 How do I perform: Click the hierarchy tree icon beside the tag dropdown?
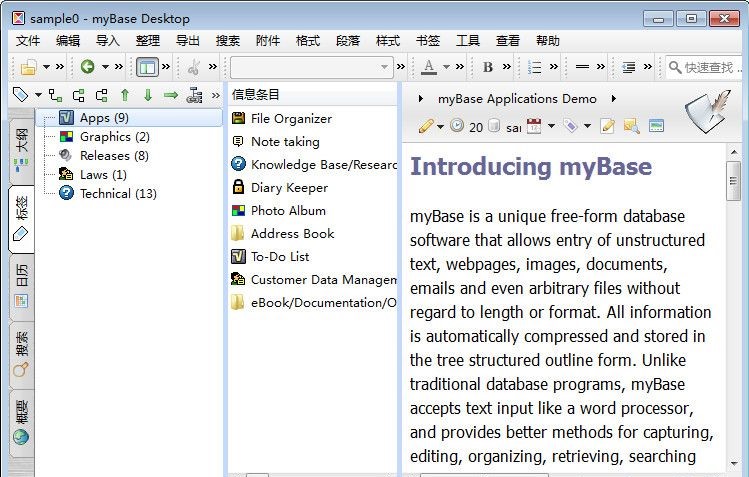[55, 95]
